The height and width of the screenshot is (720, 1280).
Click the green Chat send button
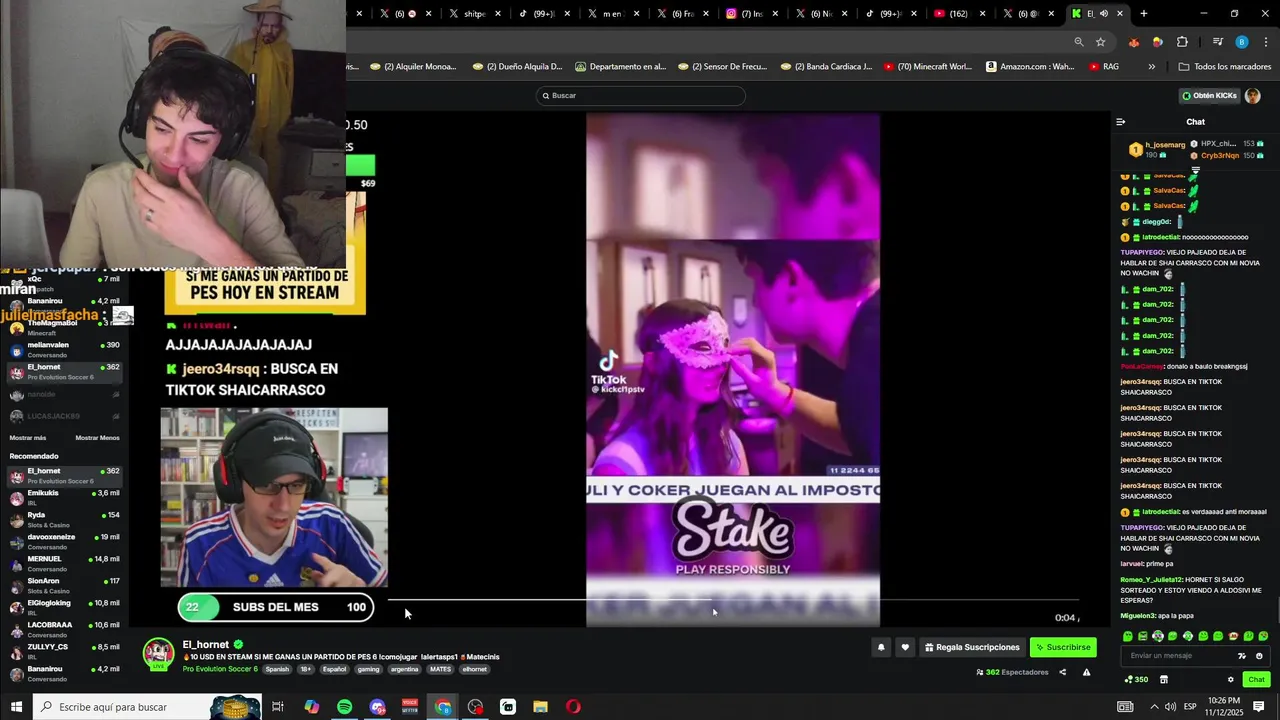1256,680
